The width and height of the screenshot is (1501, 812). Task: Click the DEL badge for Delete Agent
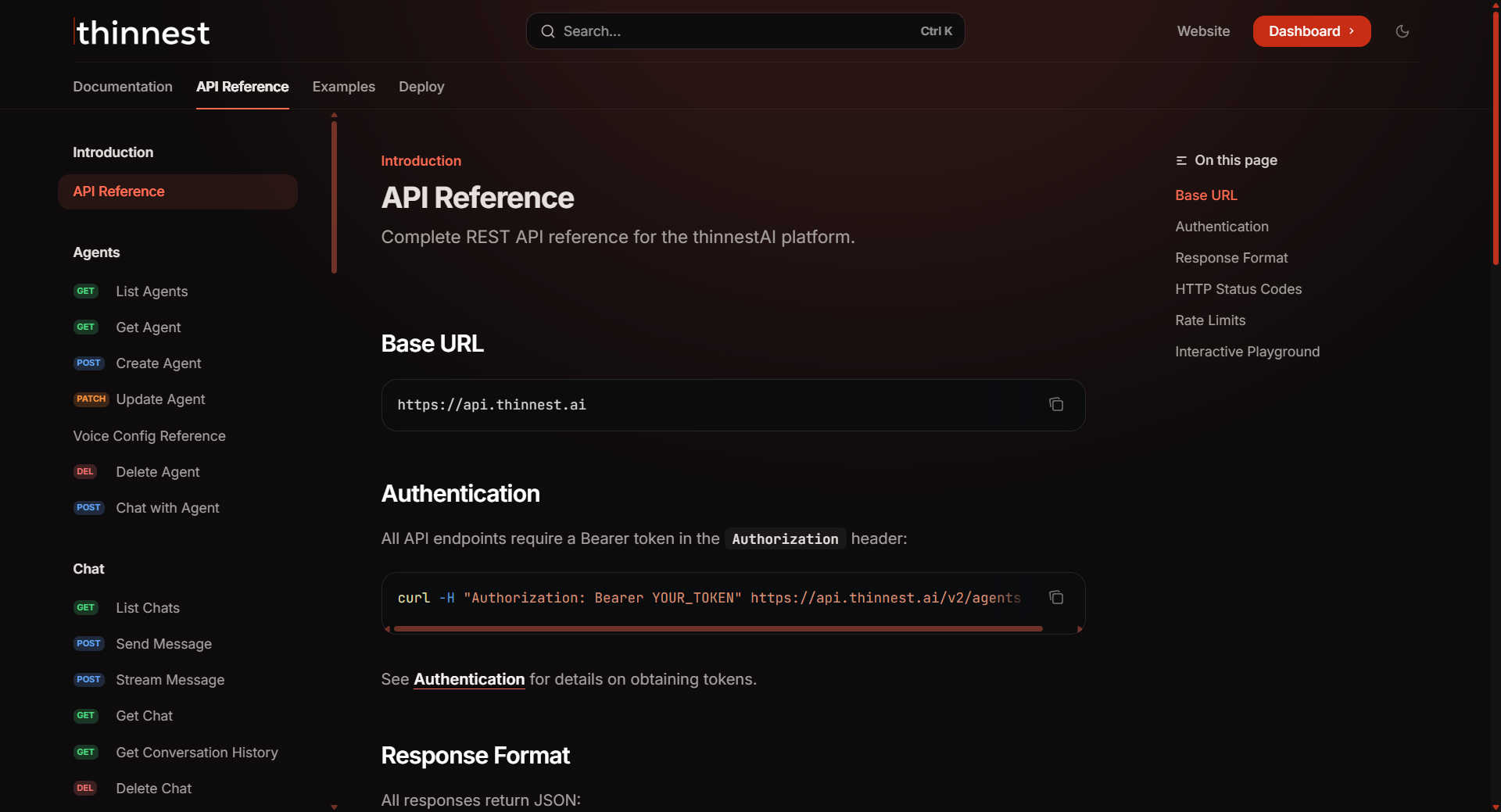(85, 471)
